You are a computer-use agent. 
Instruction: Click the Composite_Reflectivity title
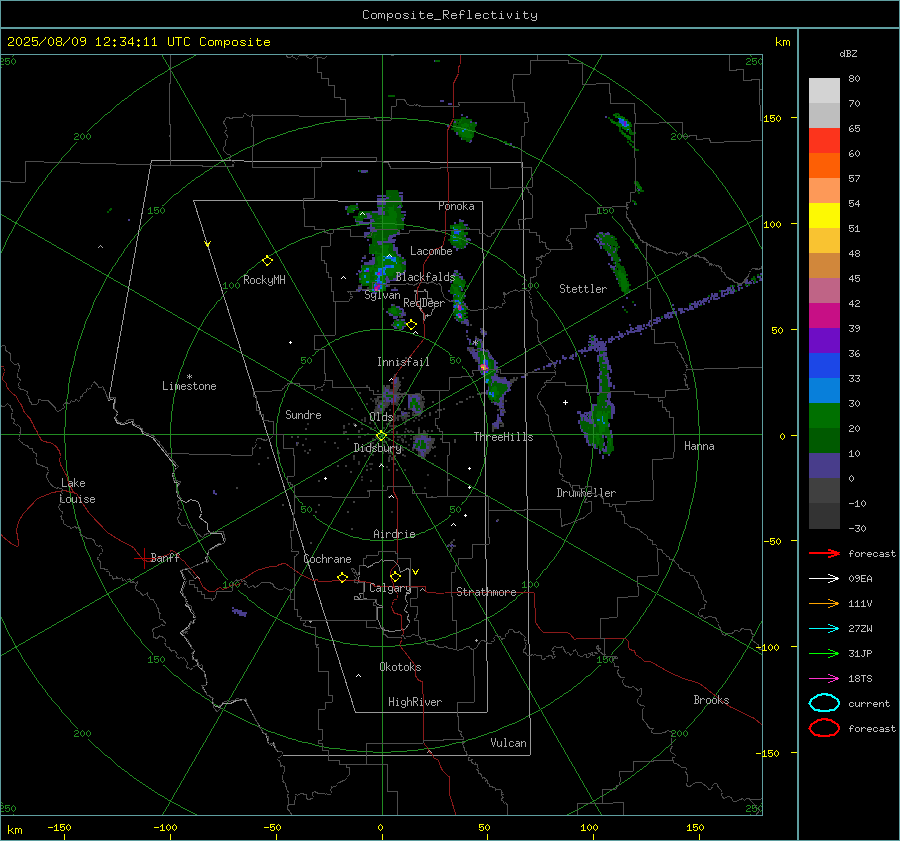pos(450,15)
